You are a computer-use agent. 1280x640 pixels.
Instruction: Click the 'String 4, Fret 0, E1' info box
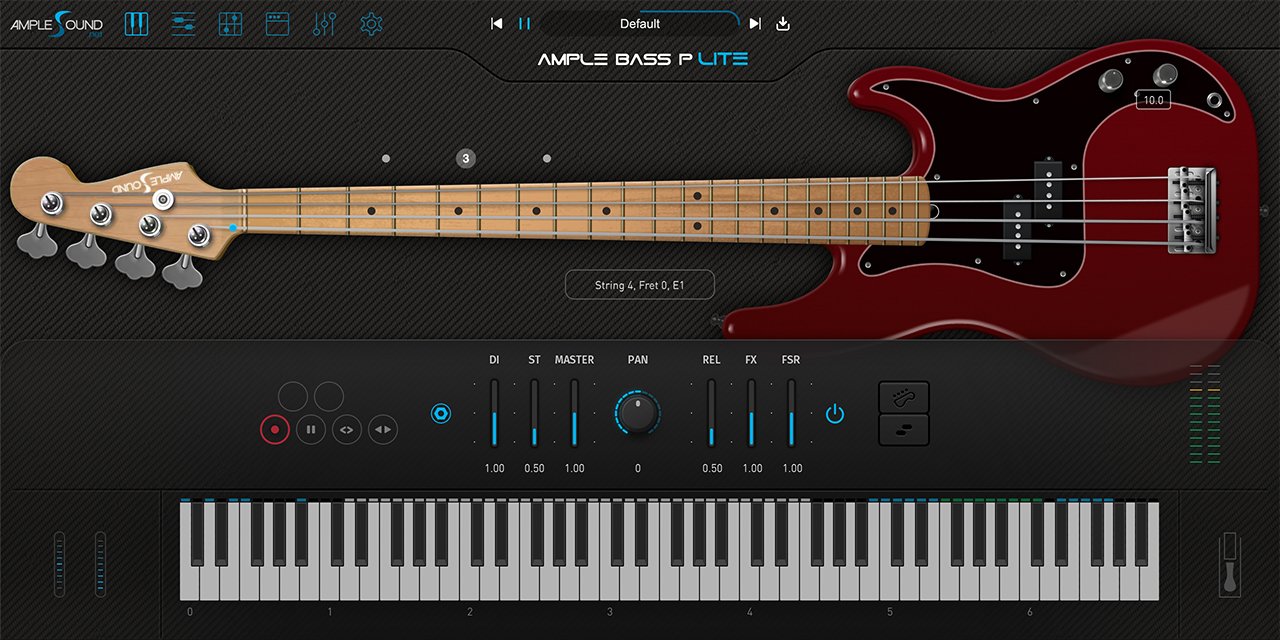640,285
